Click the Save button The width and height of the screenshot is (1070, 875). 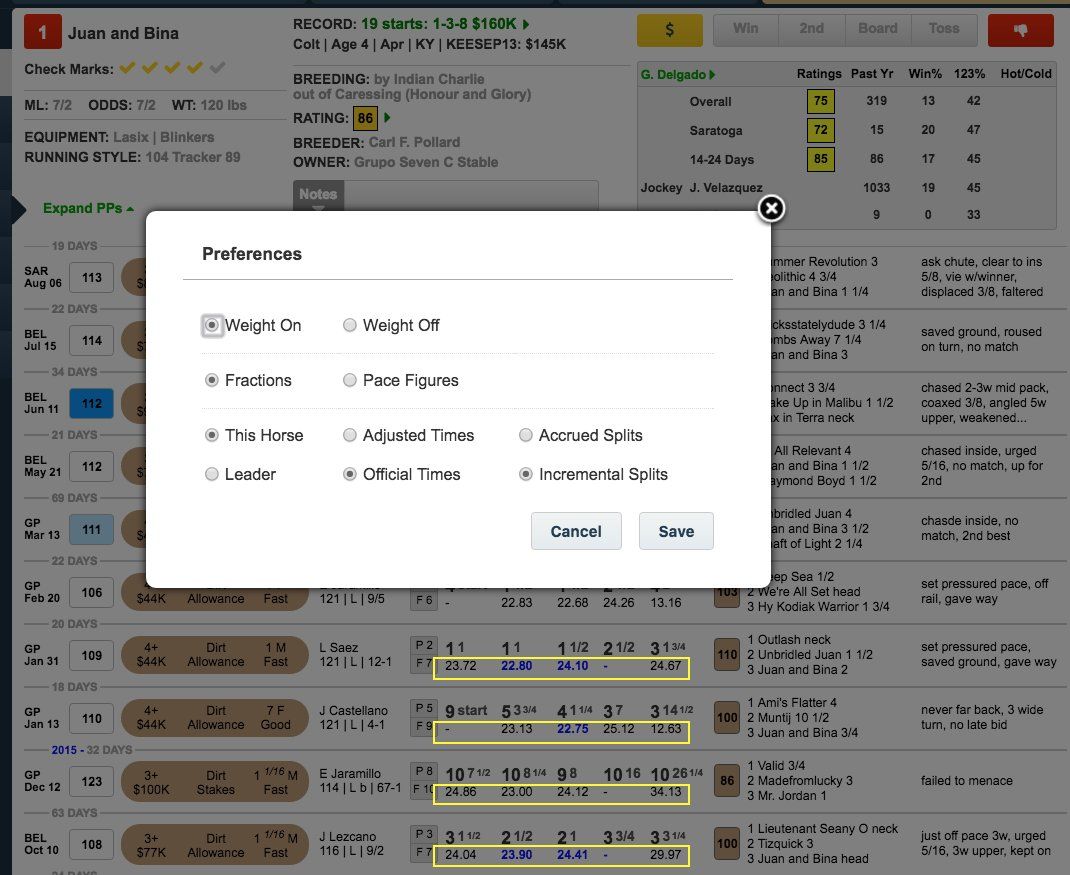coord(676,531)
